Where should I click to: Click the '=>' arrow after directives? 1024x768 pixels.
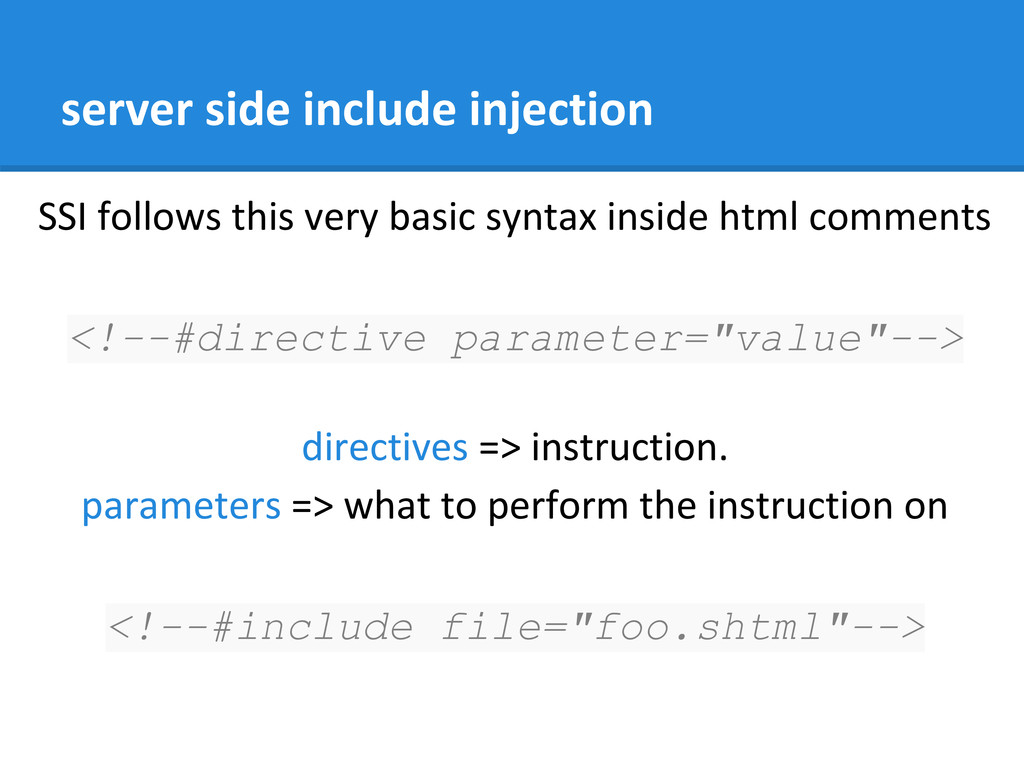[x=500, y=449]
